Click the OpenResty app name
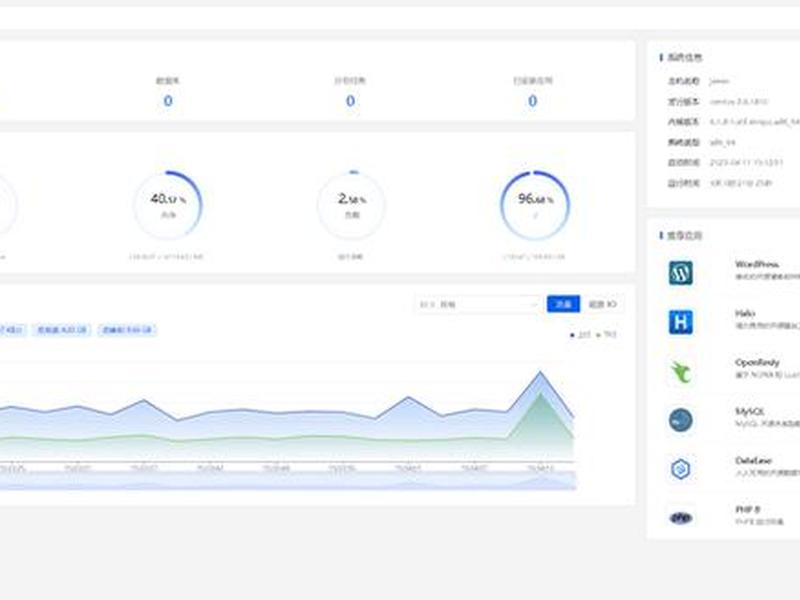 coord(757,362)
